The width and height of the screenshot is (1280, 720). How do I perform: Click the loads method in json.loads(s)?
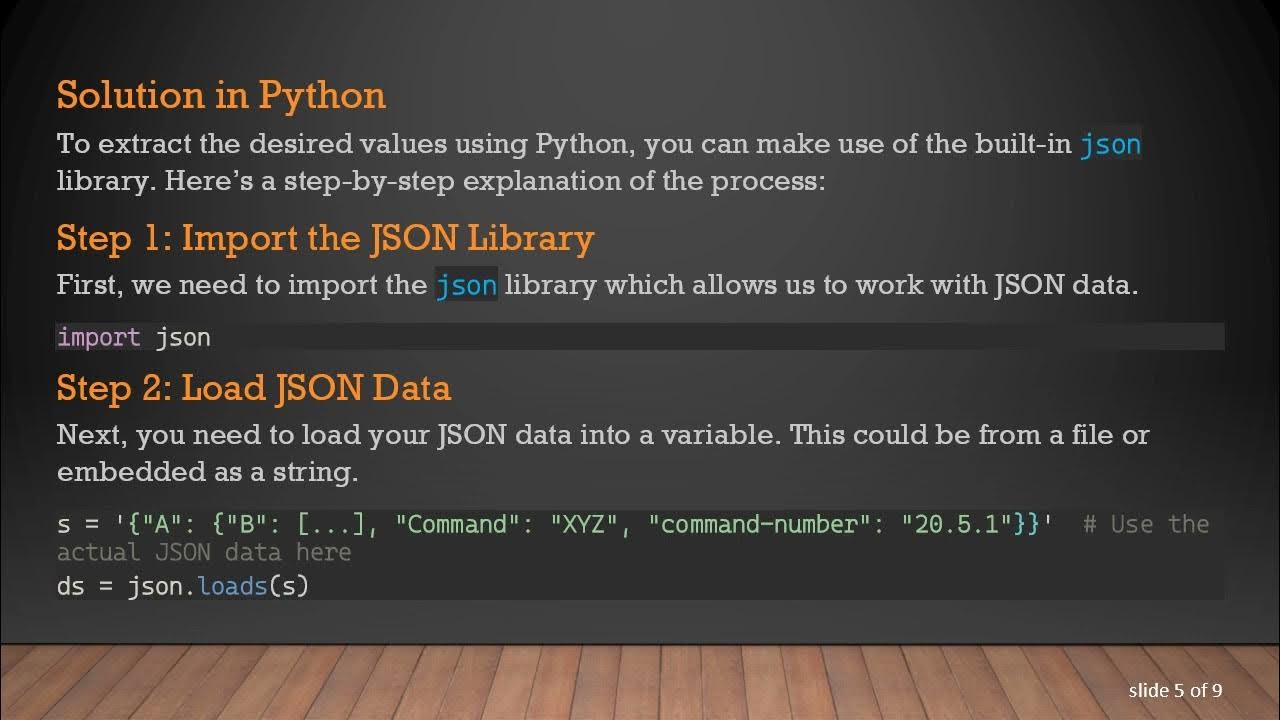tap(232, 585)
